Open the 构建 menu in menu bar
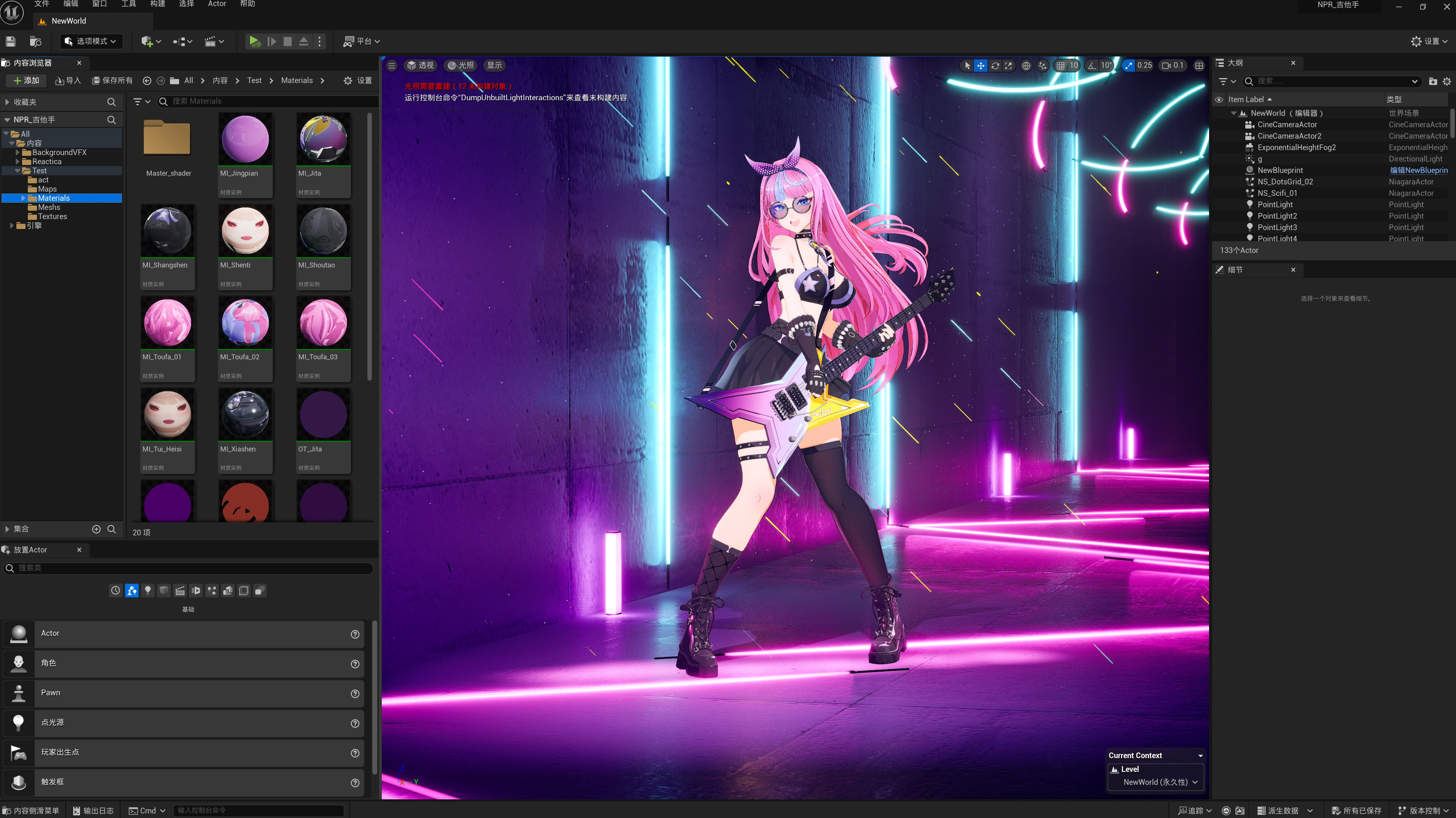The image size is (1456, 818). click(x=158, y=4)
